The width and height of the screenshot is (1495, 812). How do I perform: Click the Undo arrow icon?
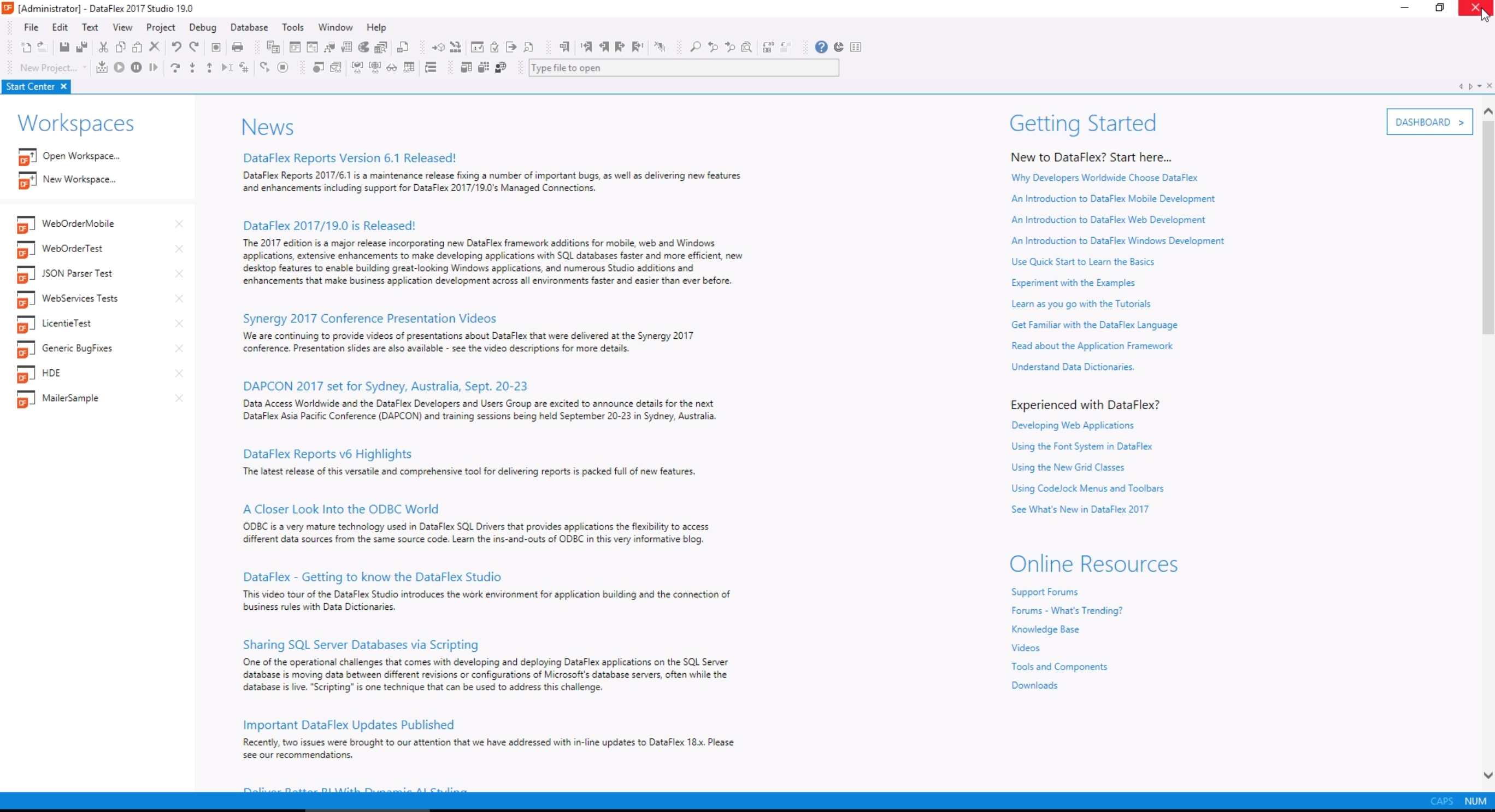coord(176,47)
